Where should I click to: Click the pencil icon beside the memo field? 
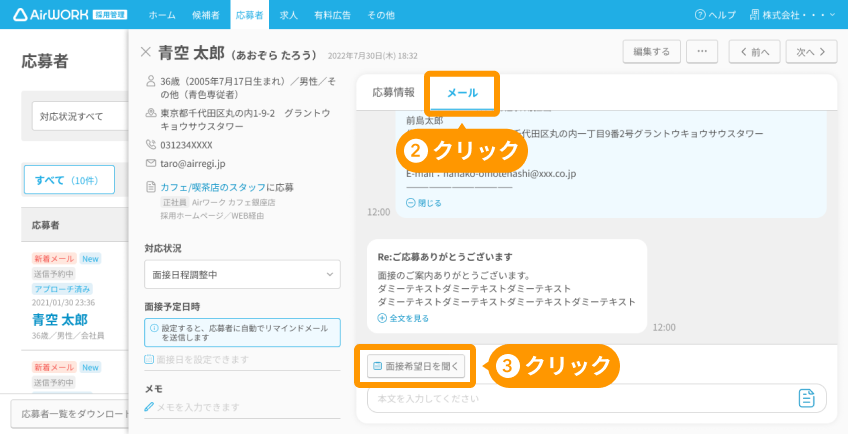tap(149, 406)
